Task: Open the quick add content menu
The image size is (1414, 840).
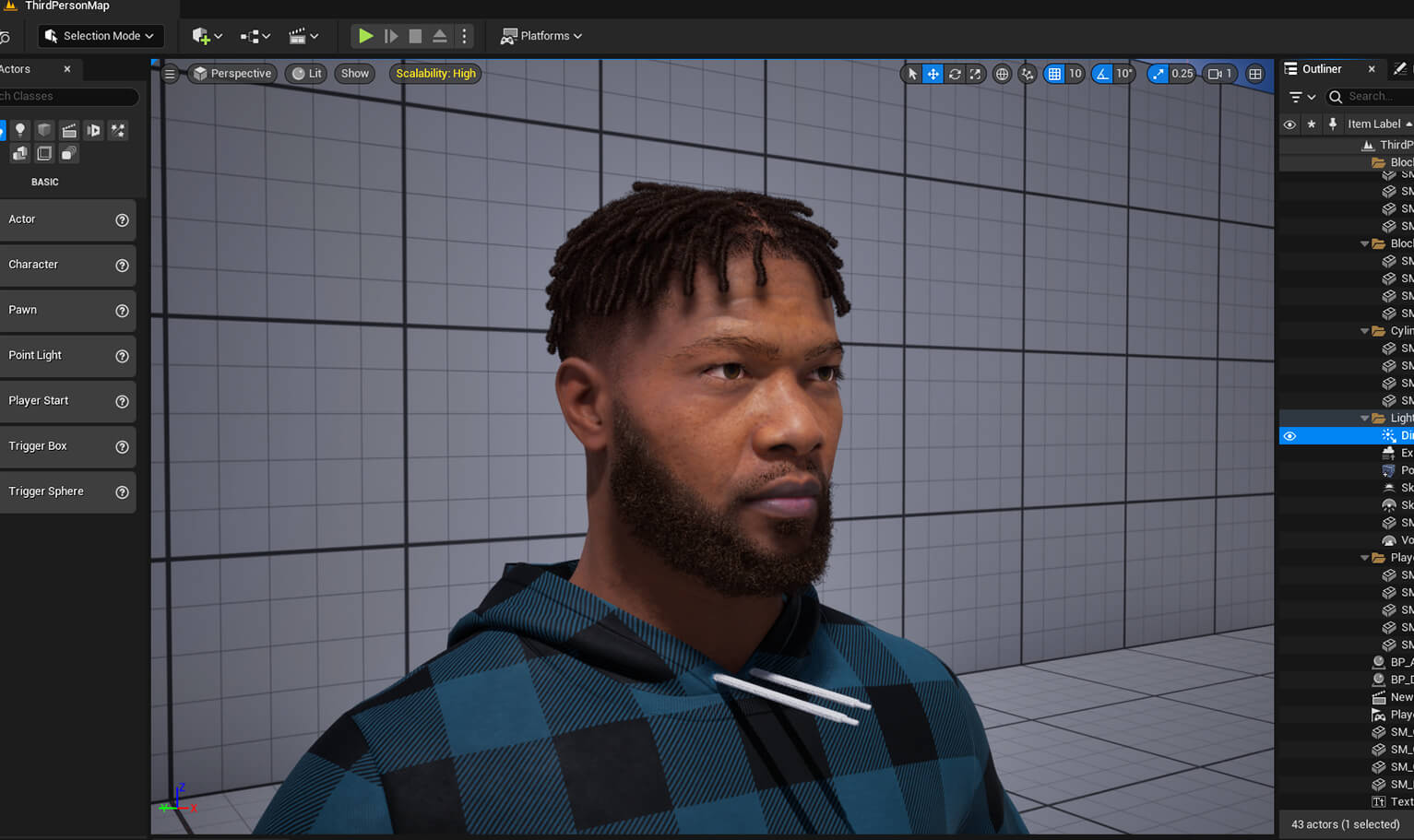Action: (207, 36)
